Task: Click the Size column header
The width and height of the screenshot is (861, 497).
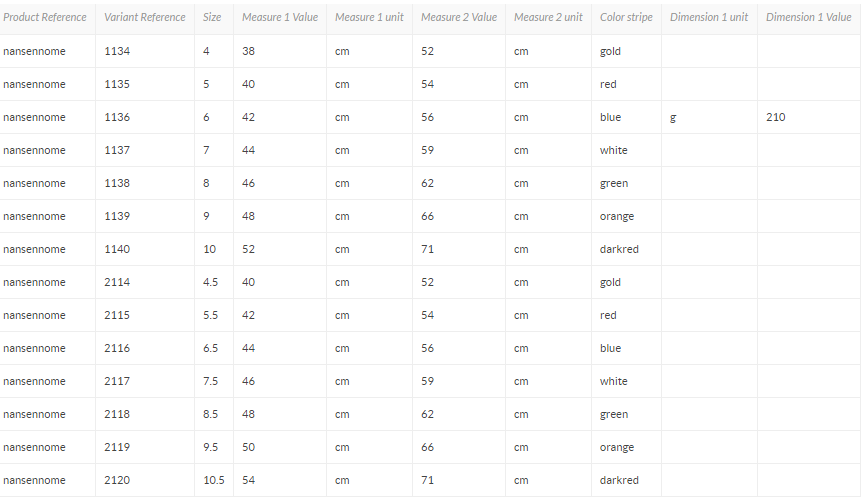Action: 212,17
